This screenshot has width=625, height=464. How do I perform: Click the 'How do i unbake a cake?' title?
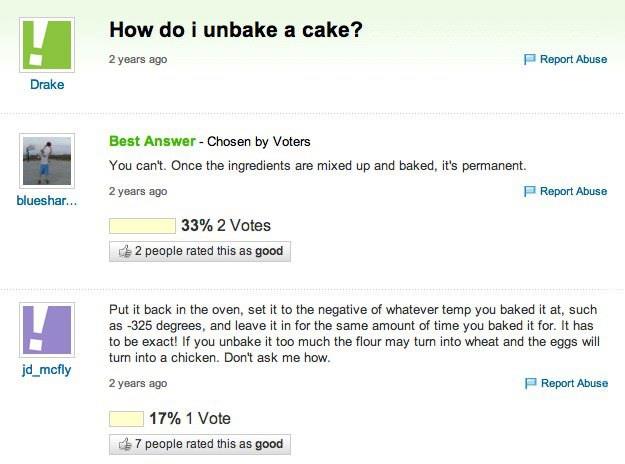coord(236,29)
